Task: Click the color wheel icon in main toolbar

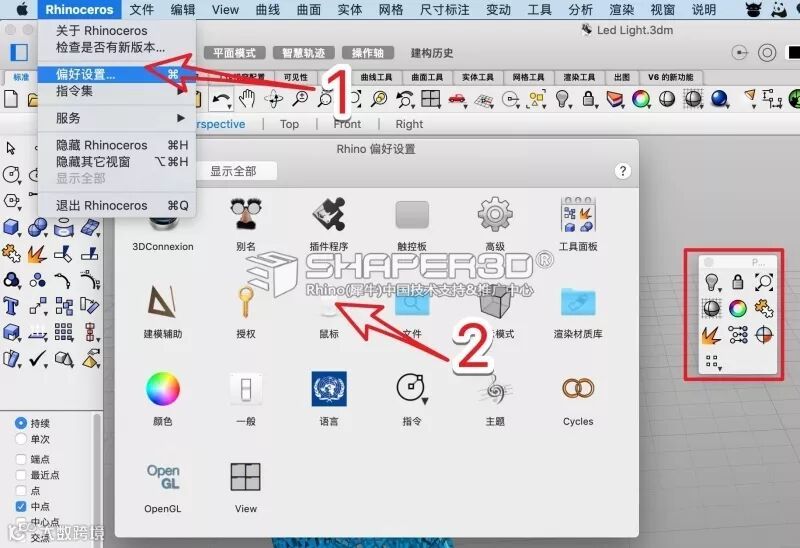Action: (x=641, y=98)
